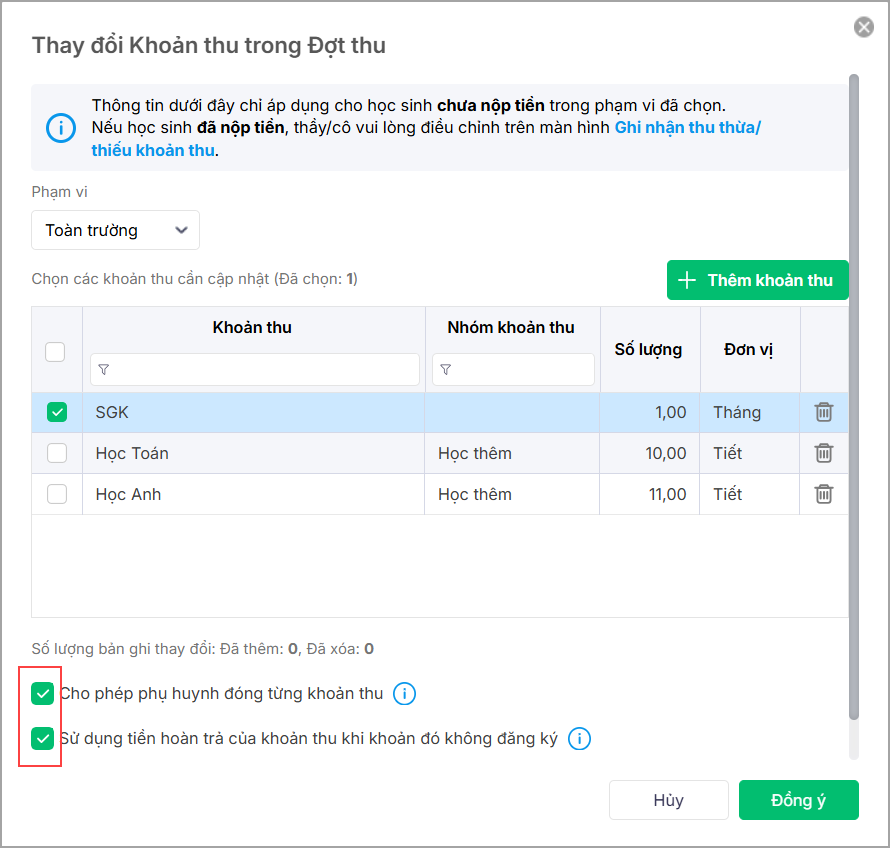Click filter icon in Khoản thu column
This screenshot has width=890, height=848.
(104, 370)
